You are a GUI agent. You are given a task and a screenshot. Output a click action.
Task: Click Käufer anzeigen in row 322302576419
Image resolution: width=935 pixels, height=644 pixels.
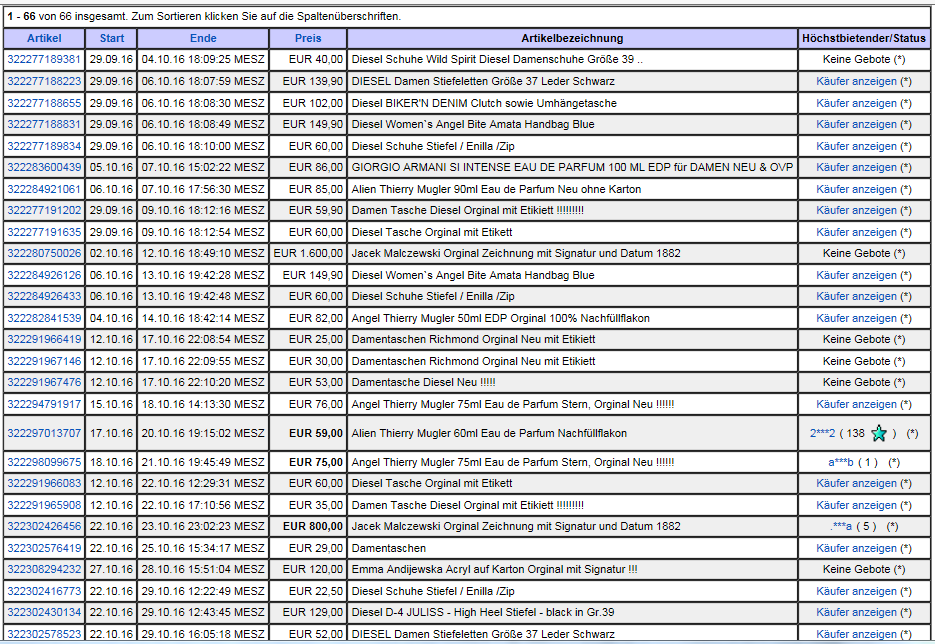click(856, 548)
